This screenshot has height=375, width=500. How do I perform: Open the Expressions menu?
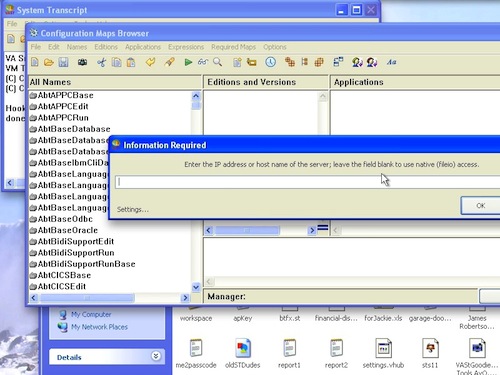click(186, 47)
